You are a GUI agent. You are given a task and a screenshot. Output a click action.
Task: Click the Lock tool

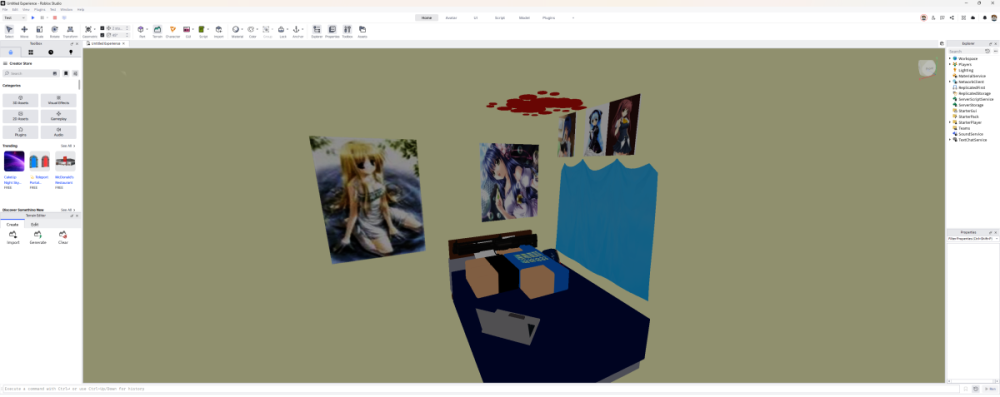281,30
